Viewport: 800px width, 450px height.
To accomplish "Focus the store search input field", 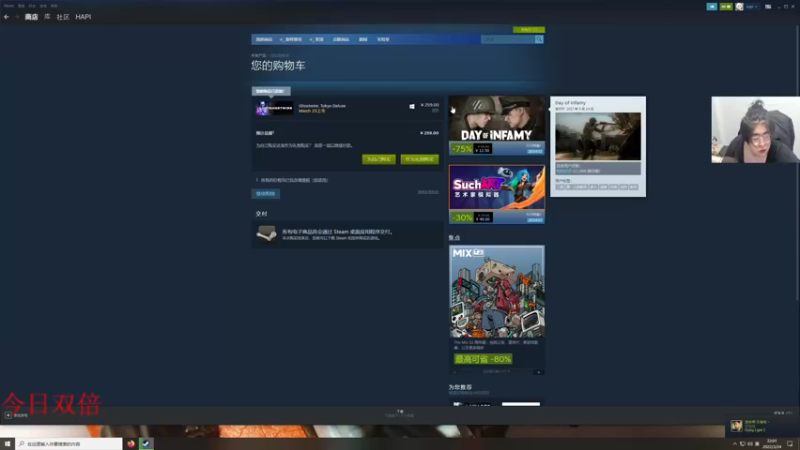I will tap(508, 39).
